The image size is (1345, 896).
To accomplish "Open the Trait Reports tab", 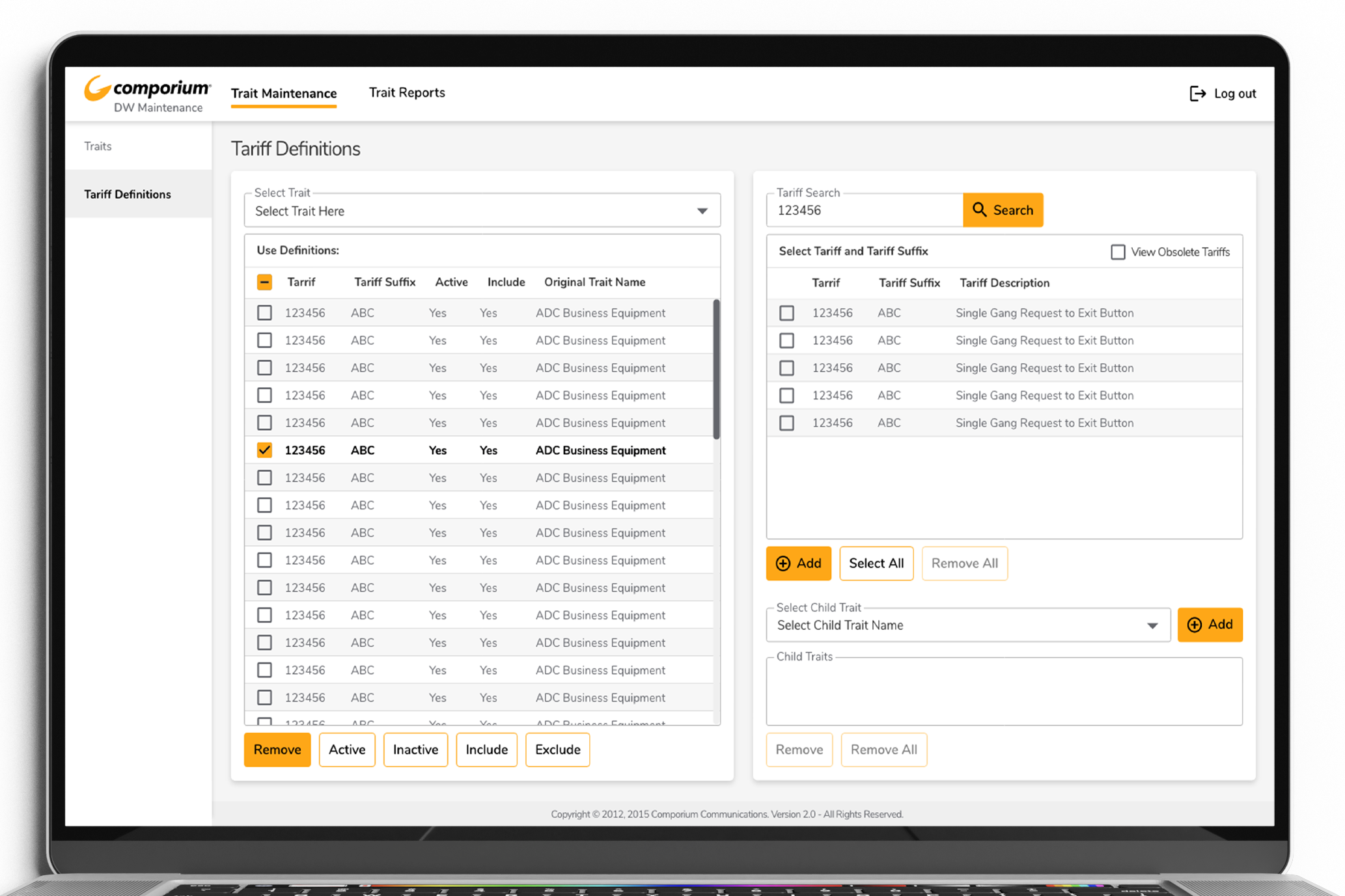I will point(407,92).
